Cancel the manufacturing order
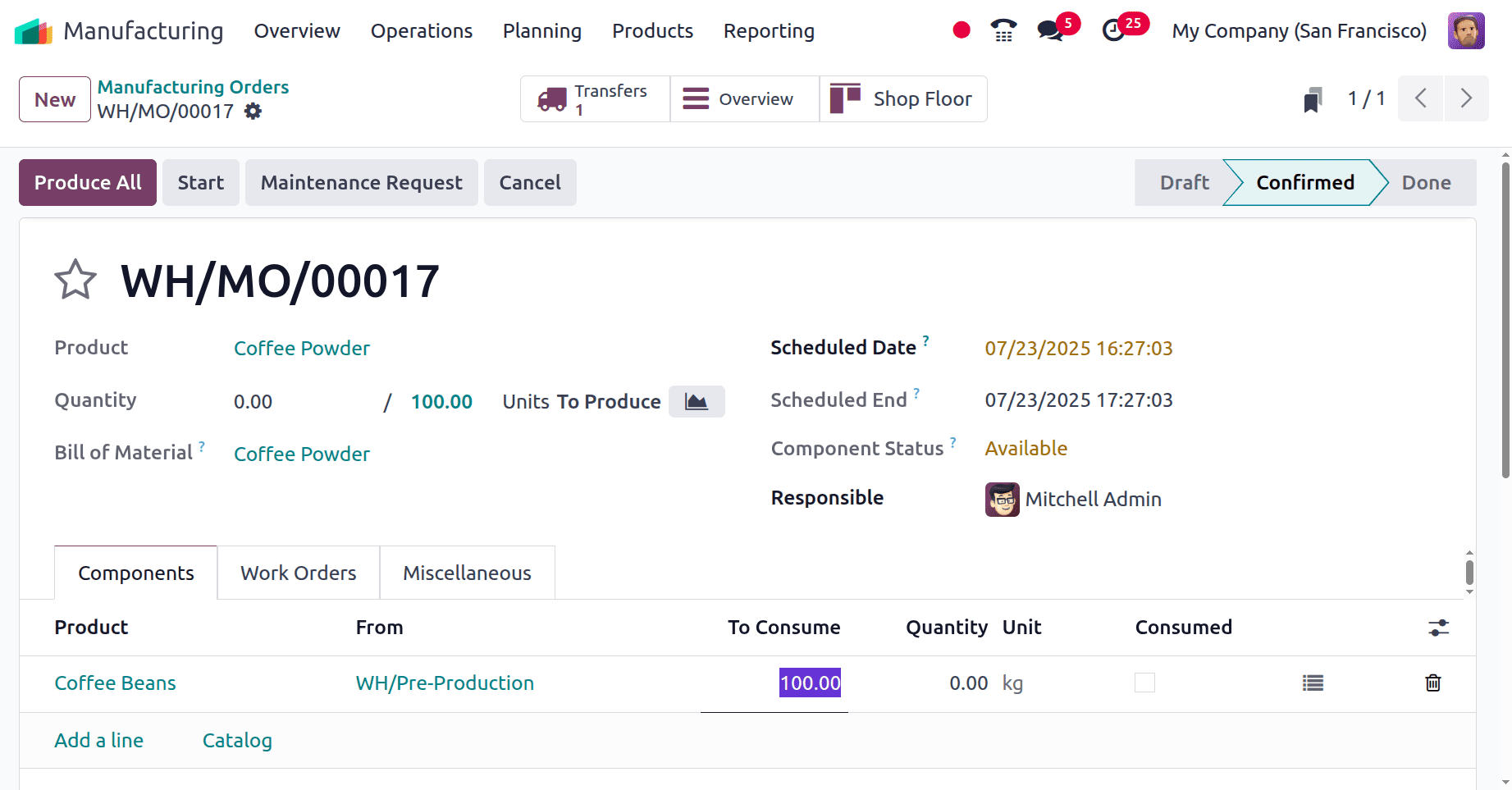 click(530, 182)
